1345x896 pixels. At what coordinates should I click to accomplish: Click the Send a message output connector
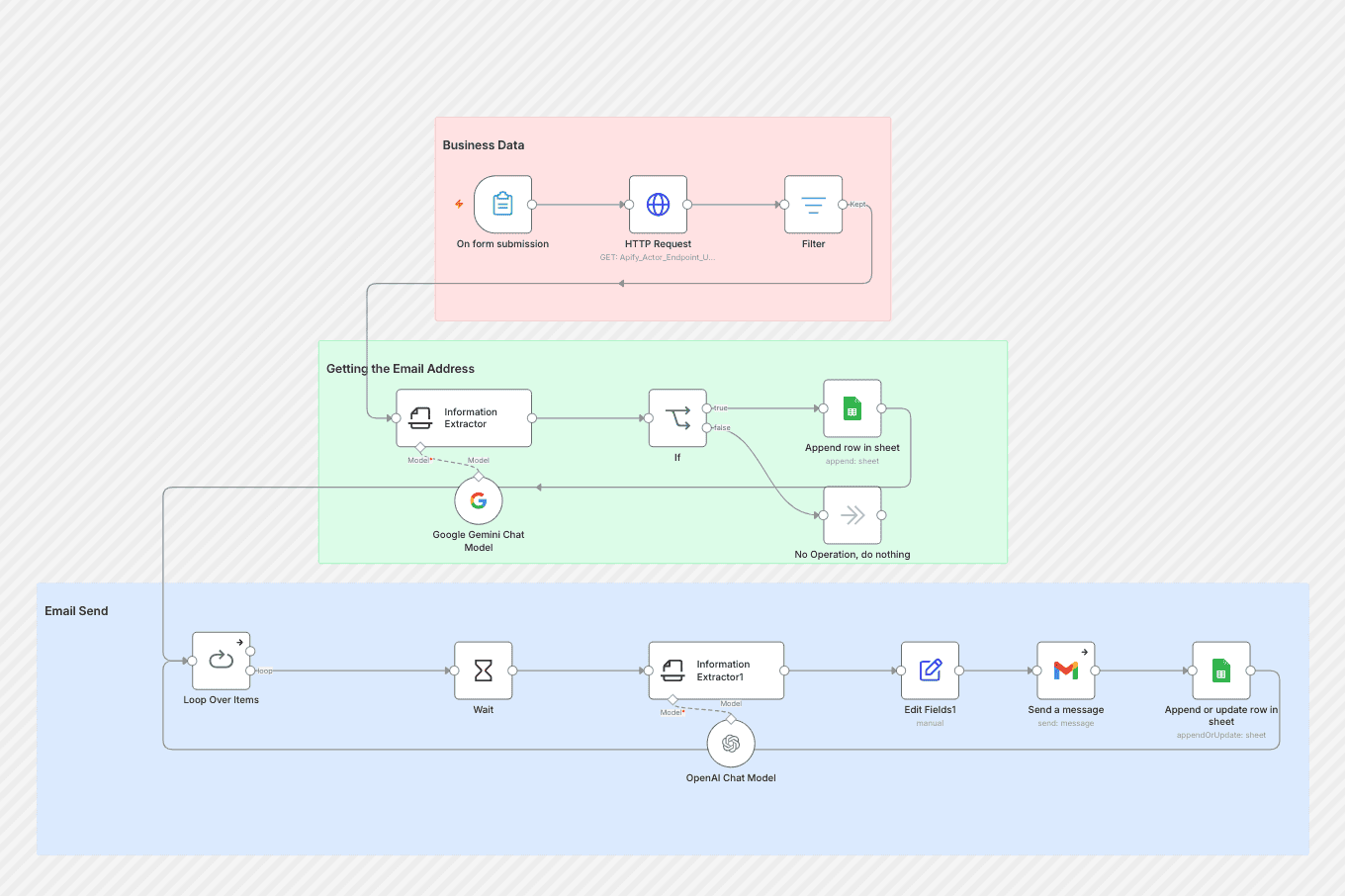point(1095,671)
